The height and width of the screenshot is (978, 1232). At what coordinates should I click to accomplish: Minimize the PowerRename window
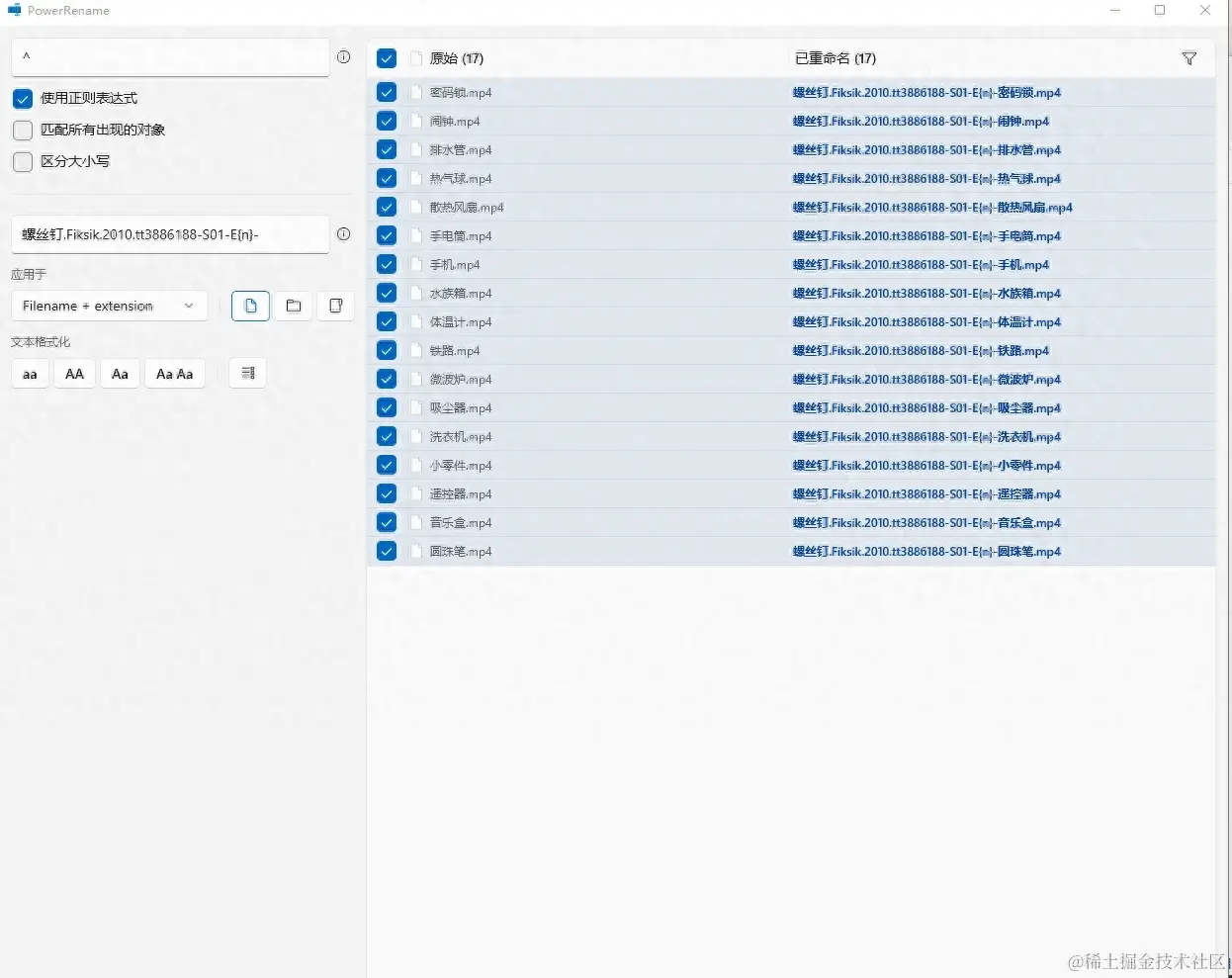coord(1115,10)
